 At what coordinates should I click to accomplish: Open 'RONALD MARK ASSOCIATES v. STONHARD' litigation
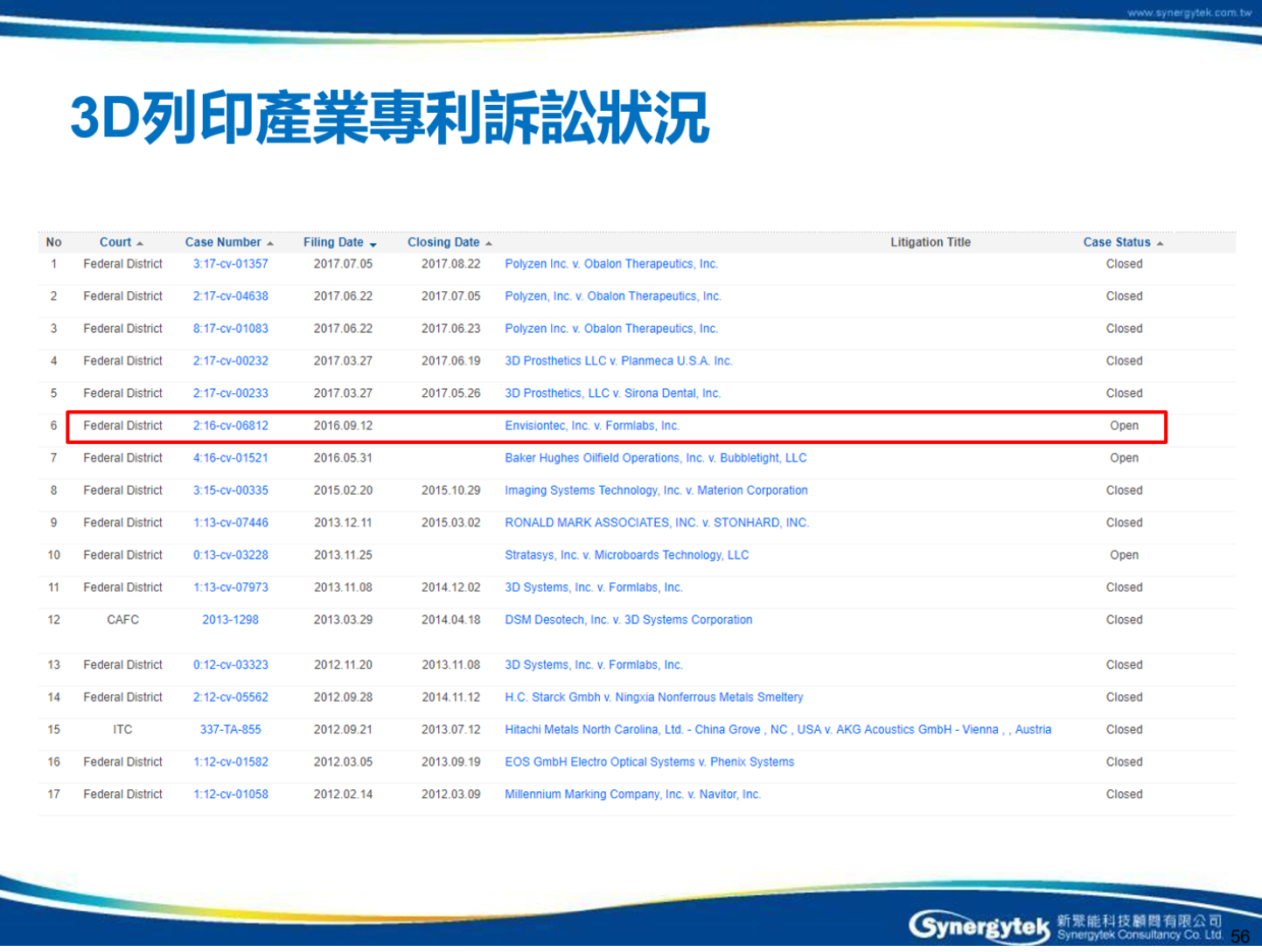(657, 523)
